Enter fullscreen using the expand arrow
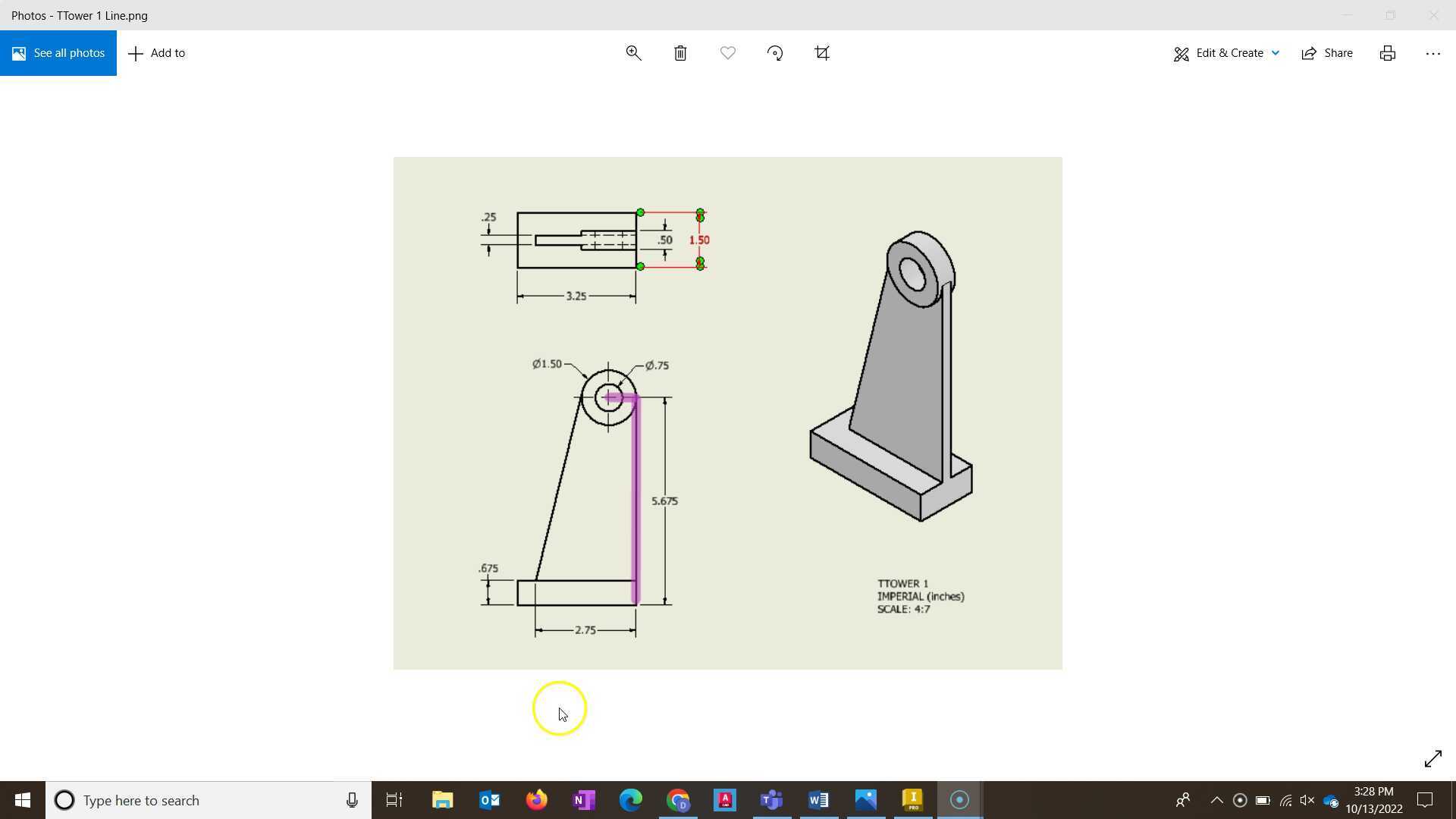This screenshot has height=819, width=1456. [x=1433, y=758]
